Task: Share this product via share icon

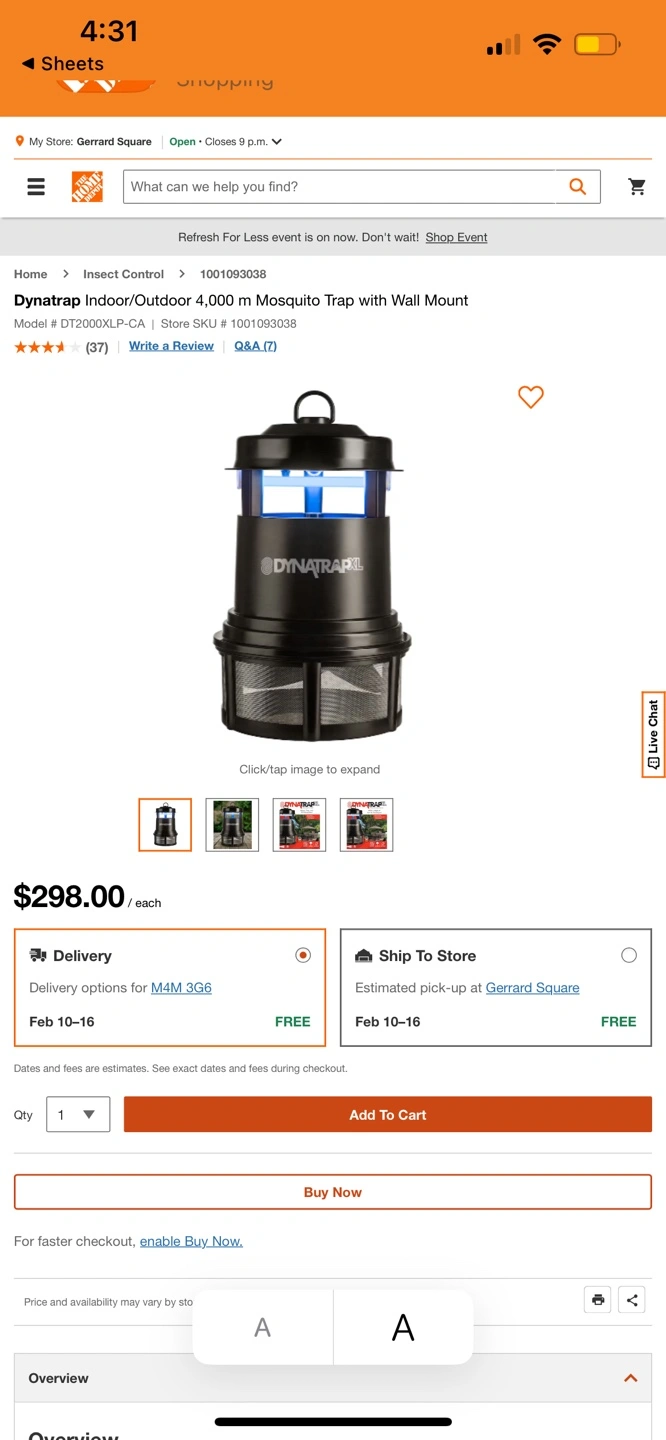Action: (x=632, y=1300)
